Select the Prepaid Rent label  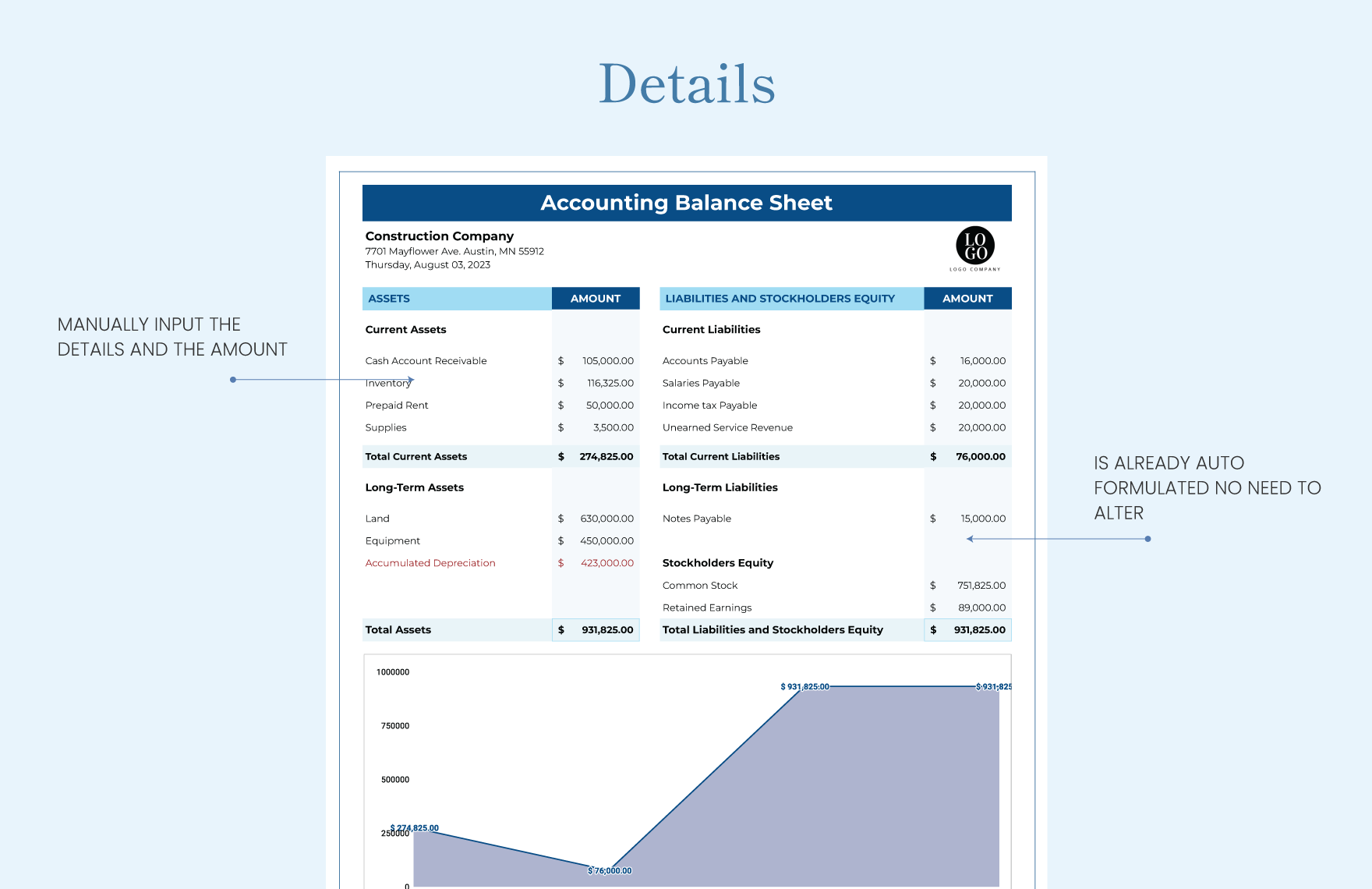point(397,406)
